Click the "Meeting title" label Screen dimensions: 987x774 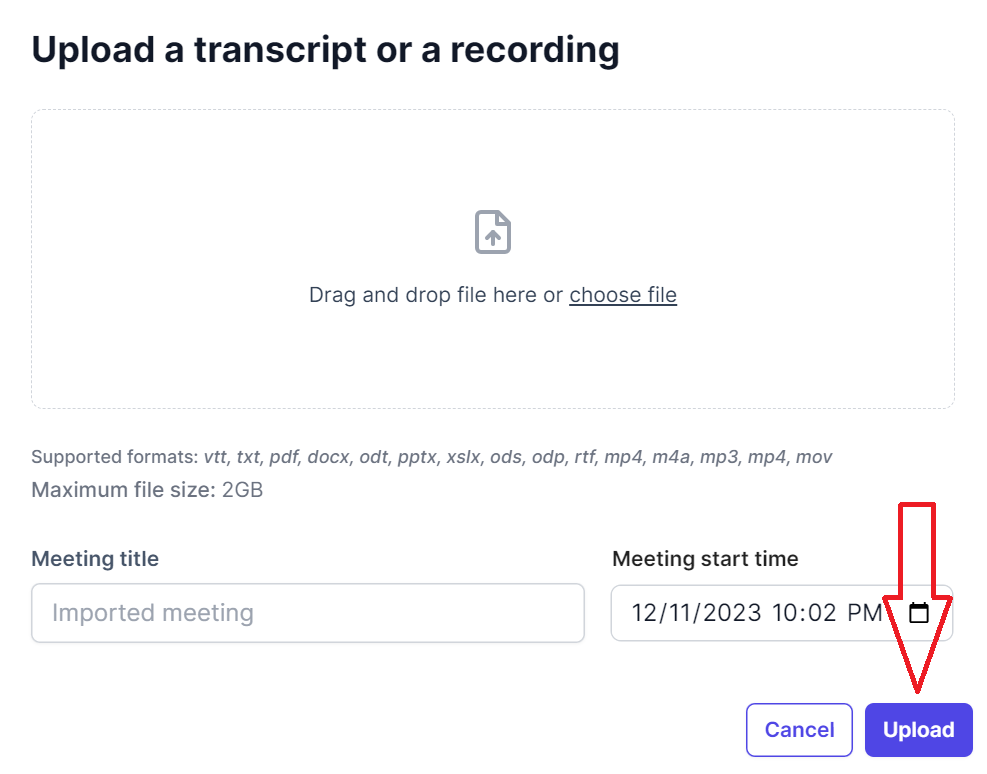coord(95,558)
